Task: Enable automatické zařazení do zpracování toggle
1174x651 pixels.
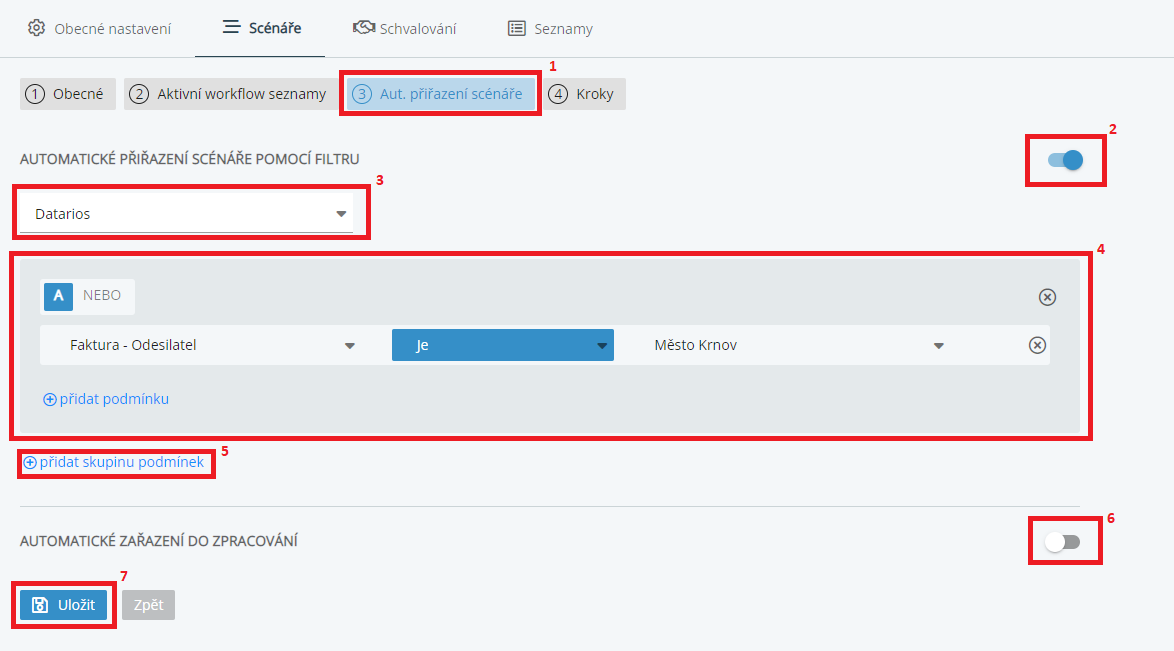Action: point(1063,542)
